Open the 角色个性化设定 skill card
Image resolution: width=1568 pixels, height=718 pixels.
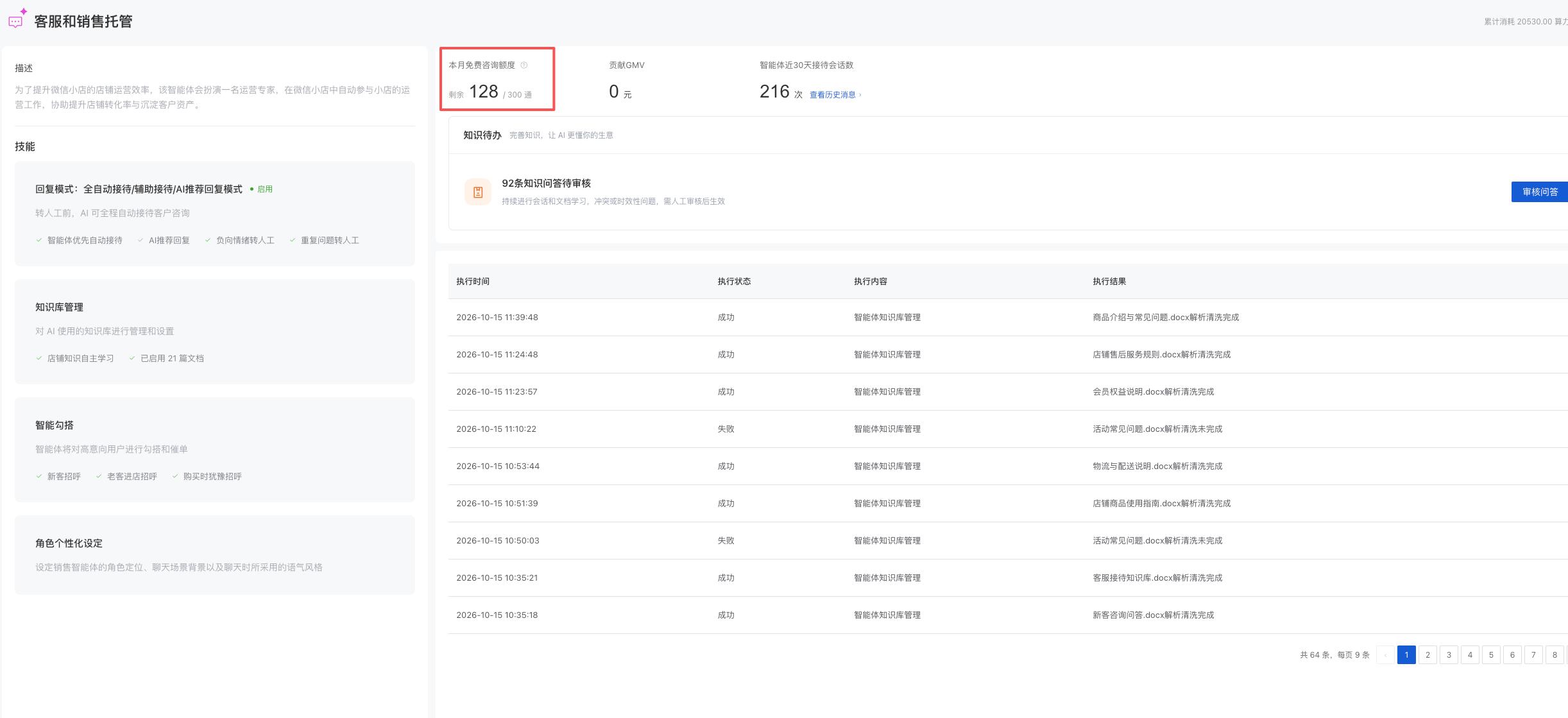(x=214, y=554)
